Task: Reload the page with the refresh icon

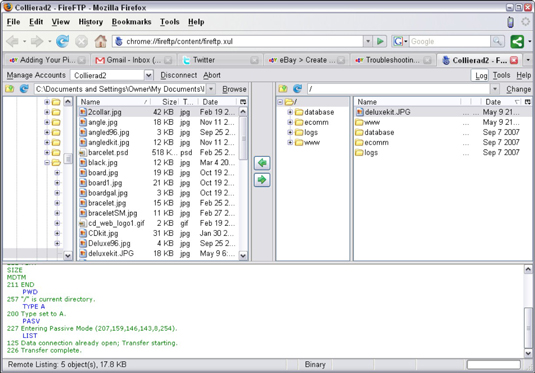Action: (x=62, y=41)
